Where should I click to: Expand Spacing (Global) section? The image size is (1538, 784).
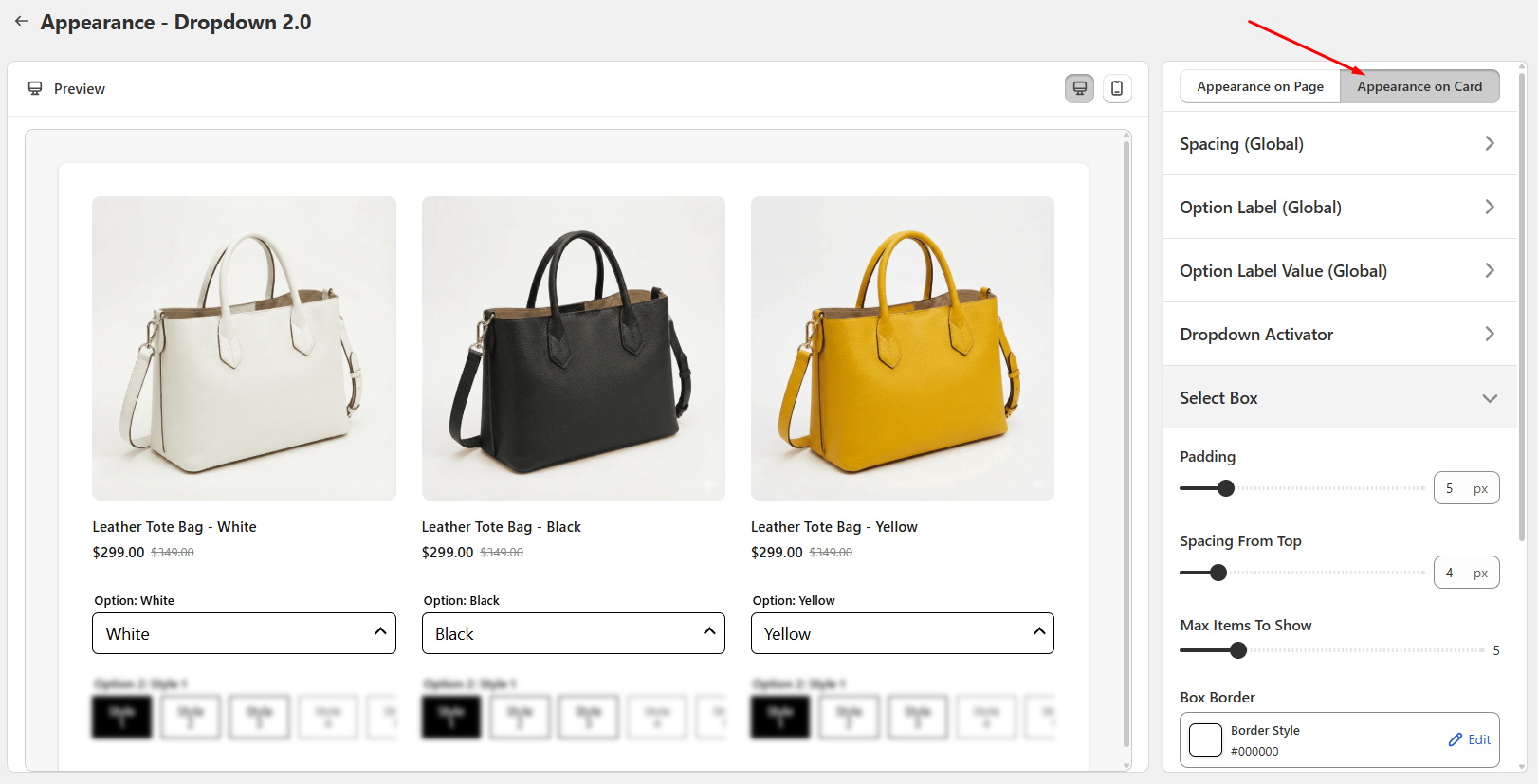click(1340, 143)
